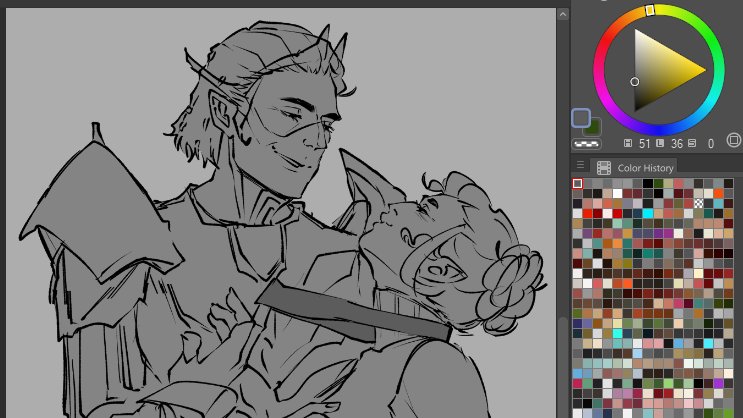Click the circular picker handle inside the color triangle

click(634, 82)
